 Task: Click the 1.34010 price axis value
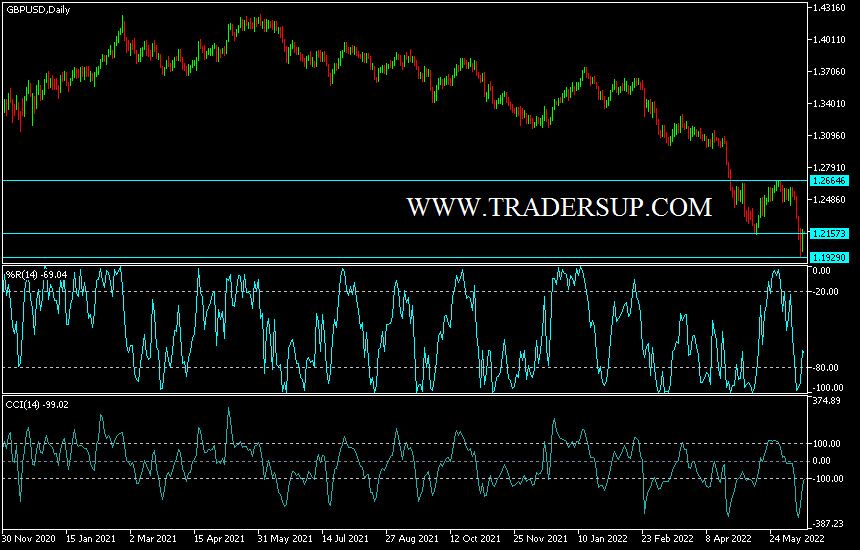830,104
